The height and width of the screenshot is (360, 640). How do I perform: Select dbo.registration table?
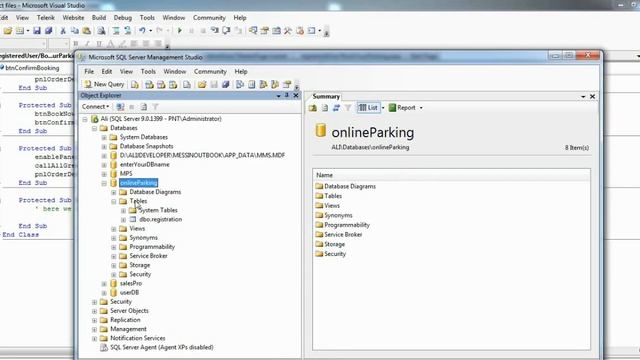[160, 220]
